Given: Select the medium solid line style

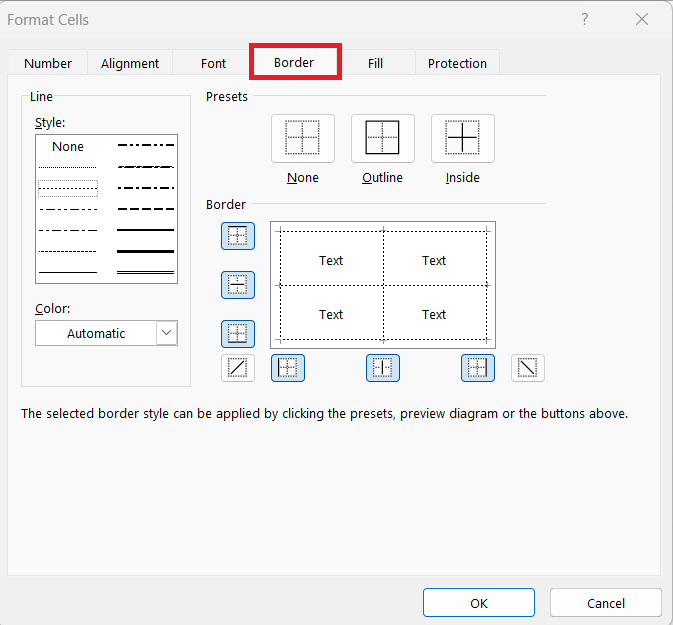Looking at the screenshot, I should [146, 230].
